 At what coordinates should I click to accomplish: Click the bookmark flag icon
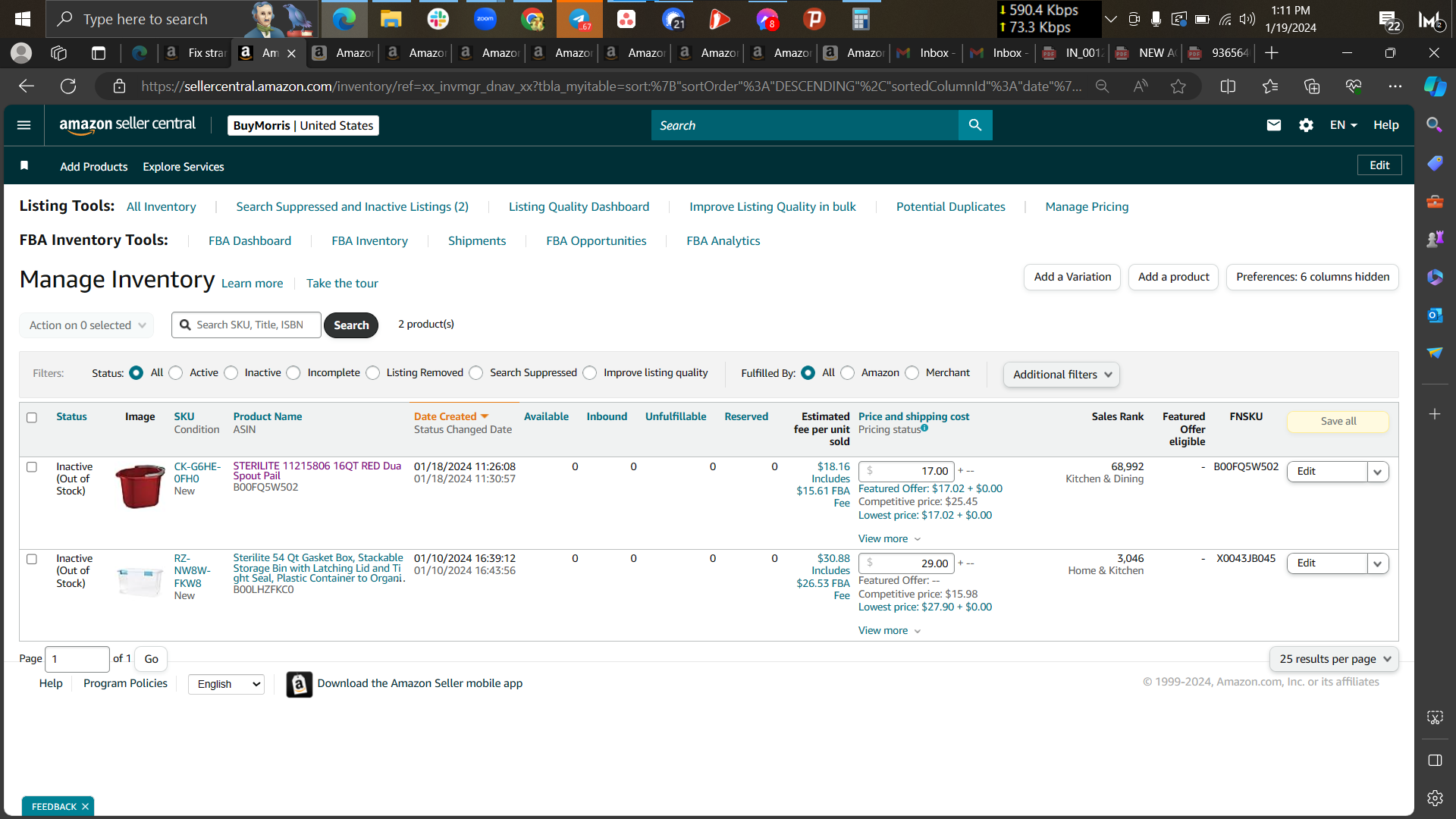coord(24,166)
